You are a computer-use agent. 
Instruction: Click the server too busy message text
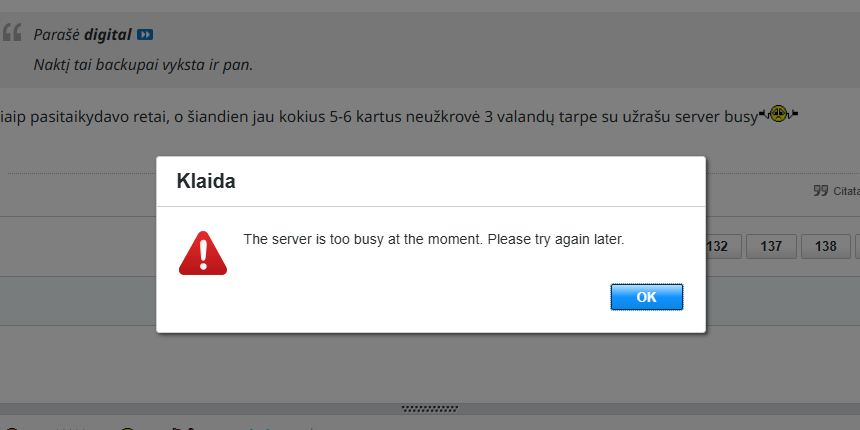pyautogui.click(x=434, y=240)
